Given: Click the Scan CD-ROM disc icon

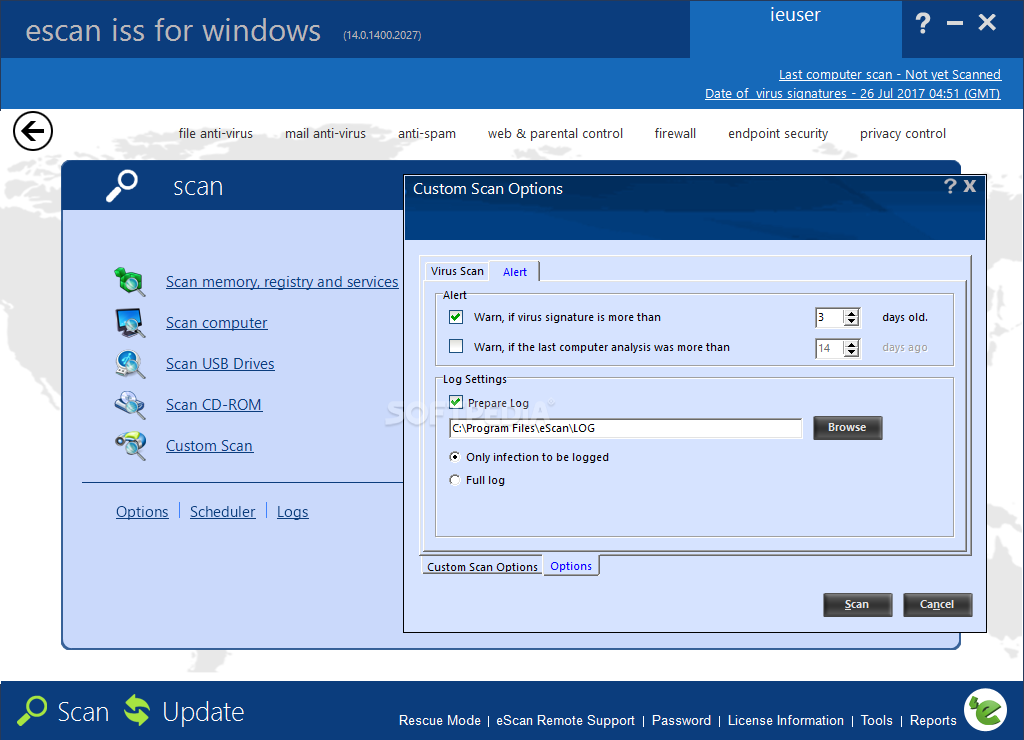Looking at the screenshot, I should (x=129, y=405).
